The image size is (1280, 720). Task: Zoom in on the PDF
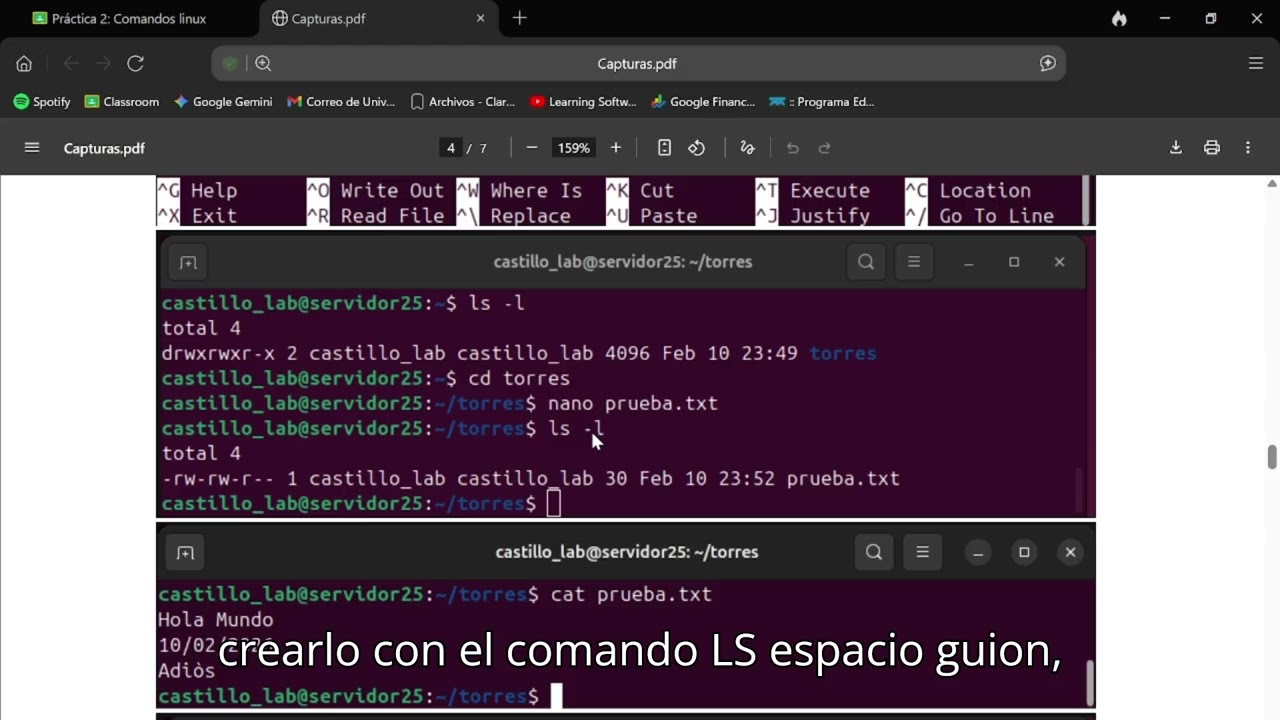click(616, 148)
